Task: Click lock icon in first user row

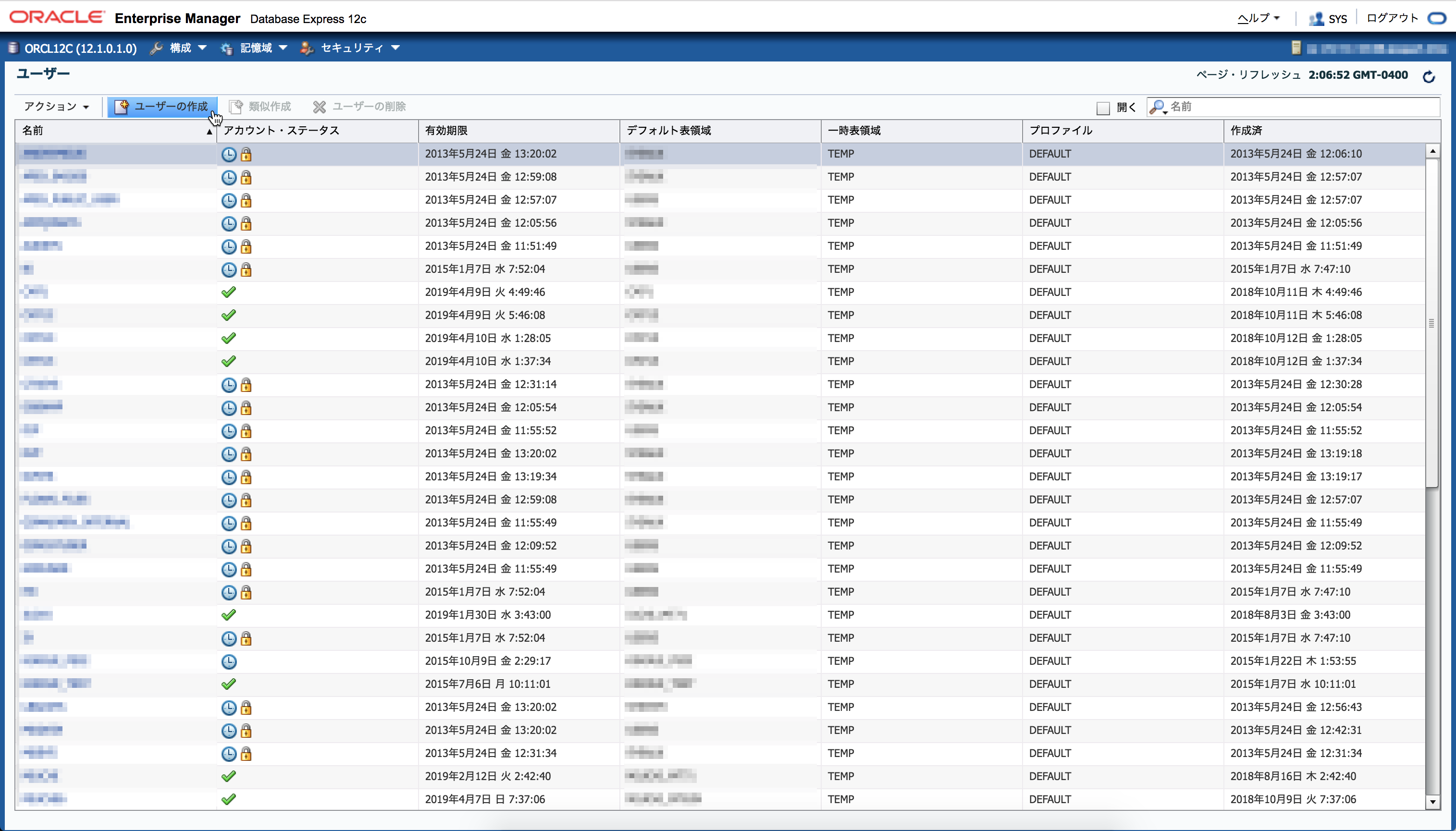Action: click(246, 154)
